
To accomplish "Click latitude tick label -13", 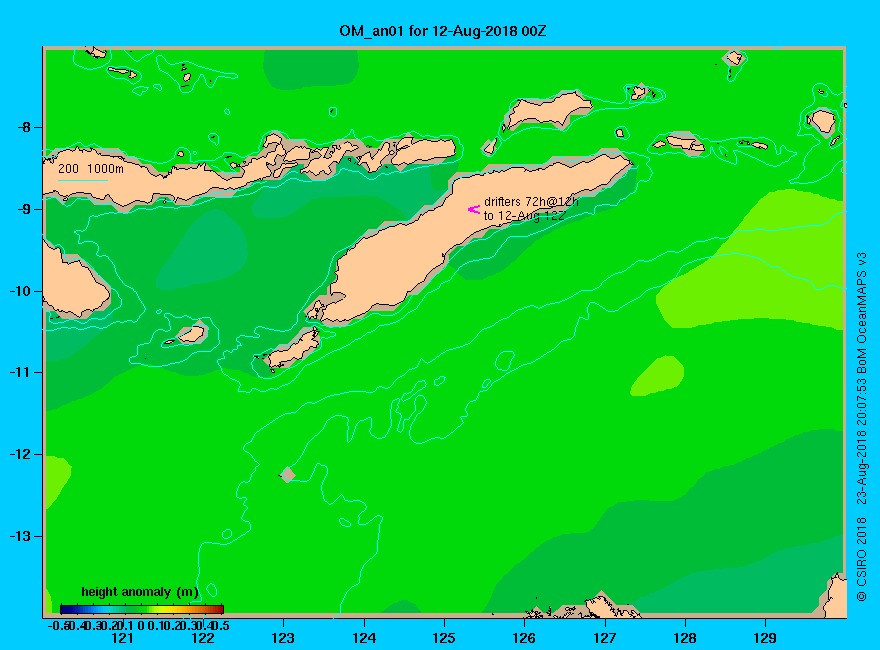I will [20, 536].
